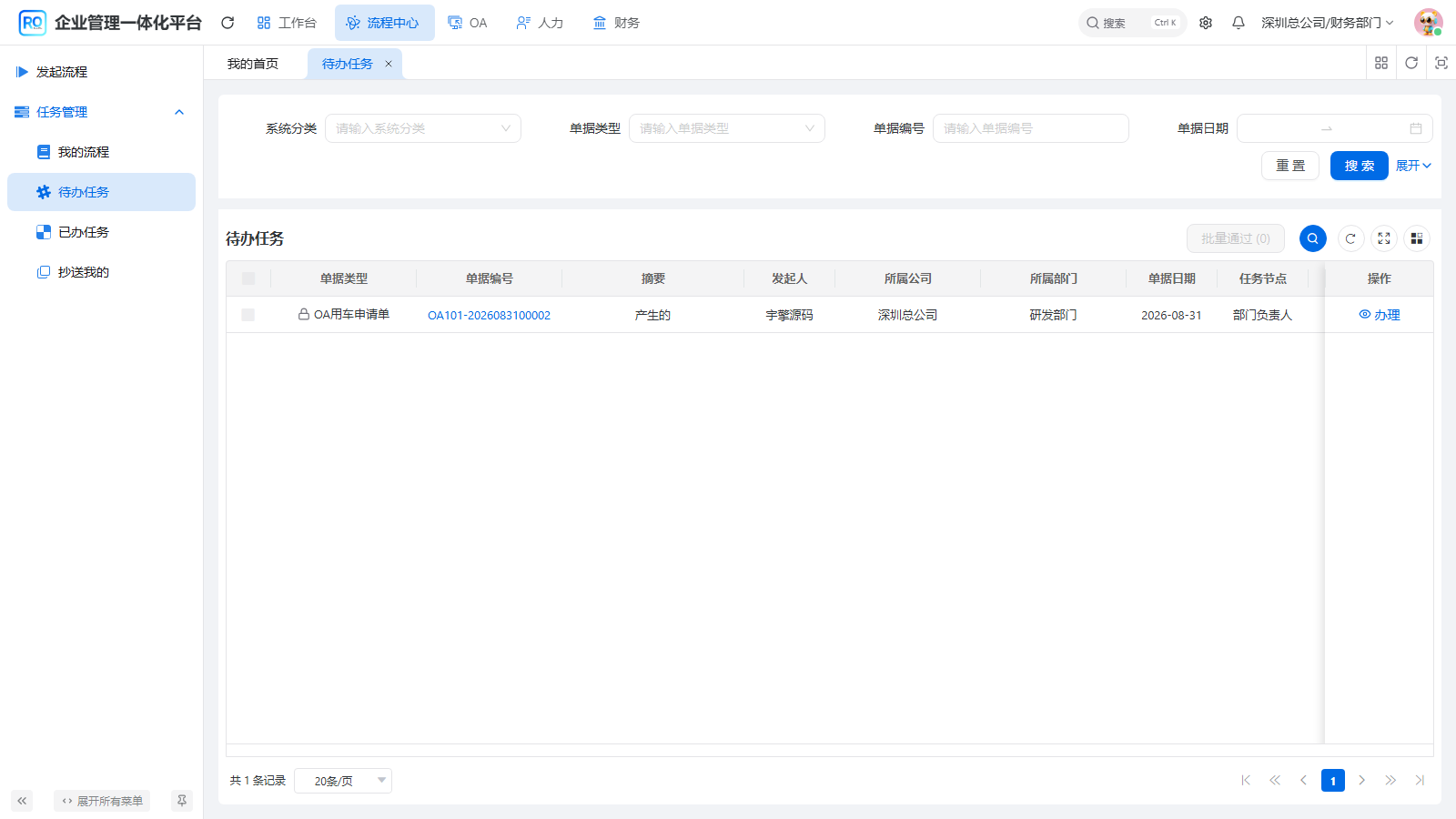Open document OA101-2026083100002 link
Screen dimensions: 1456x819
[490, 315]
